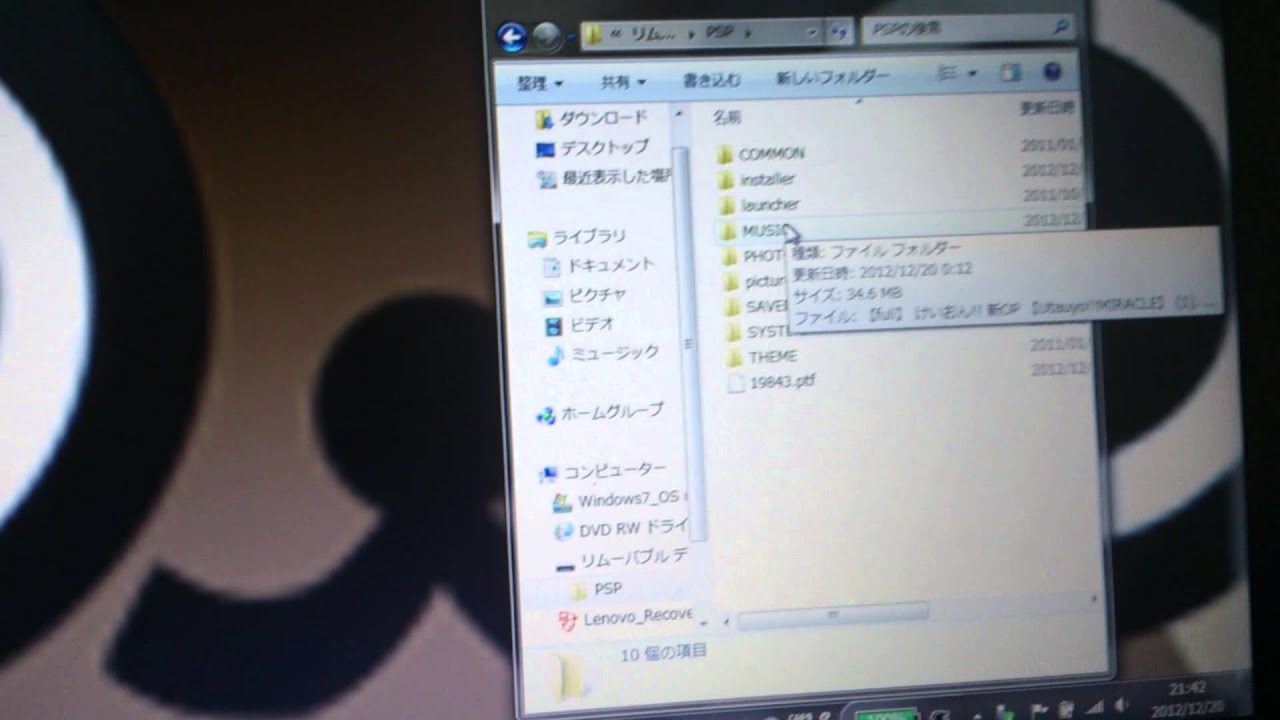Select the THEME folder icon
Viewport: 1280px width, 720px height.
tap(733, 357)
